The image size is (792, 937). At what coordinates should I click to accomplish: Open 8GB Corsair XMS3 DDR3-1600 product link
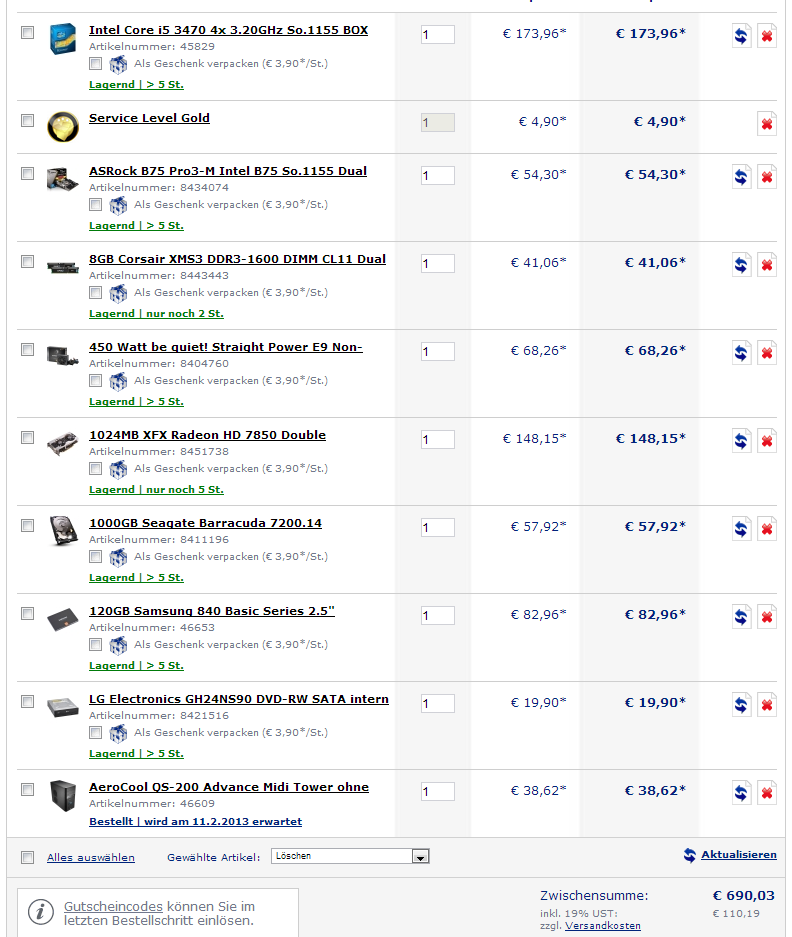[237, 259]
